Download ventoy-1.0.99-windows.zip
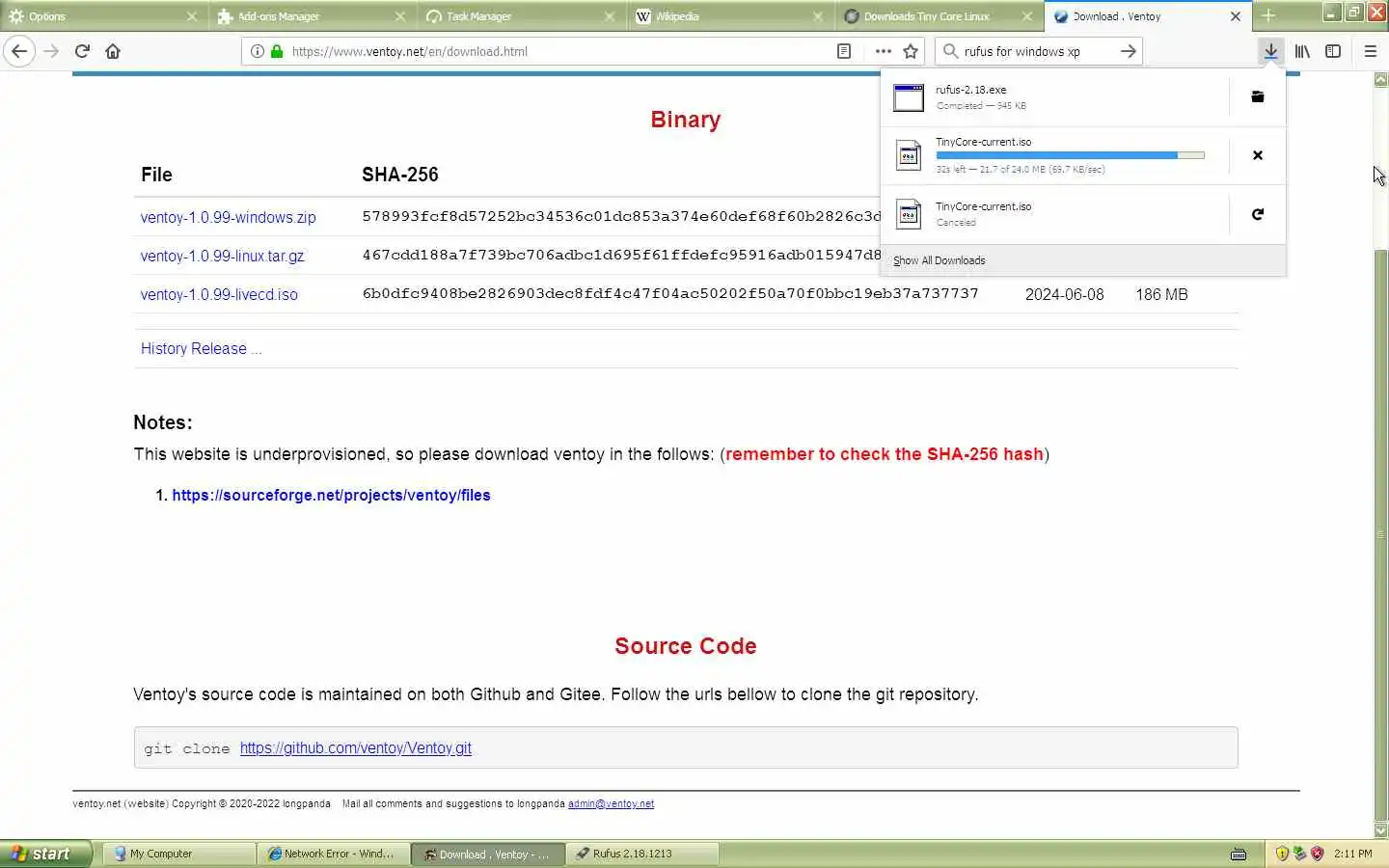The image size is (1389, 868). (x=229, y=217)
